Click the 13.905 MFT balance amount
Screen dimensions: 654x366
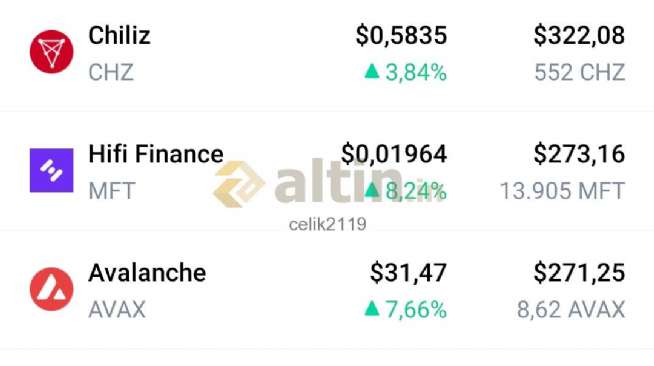click(x=563, y=191)
